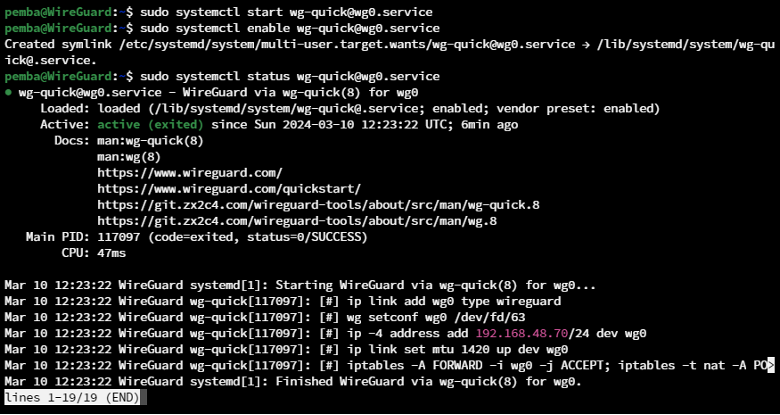Click the green 'active (exited)' status text

pyautogui.click(x=150, y=124)
